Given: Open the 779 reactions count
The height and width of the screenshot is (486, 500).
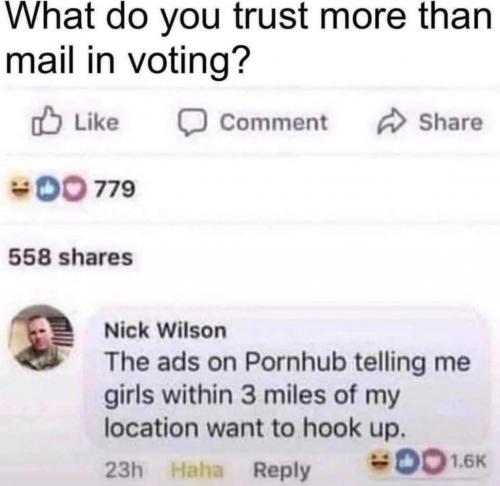Looking at the screenshot, I should click(x=115, y=189).
